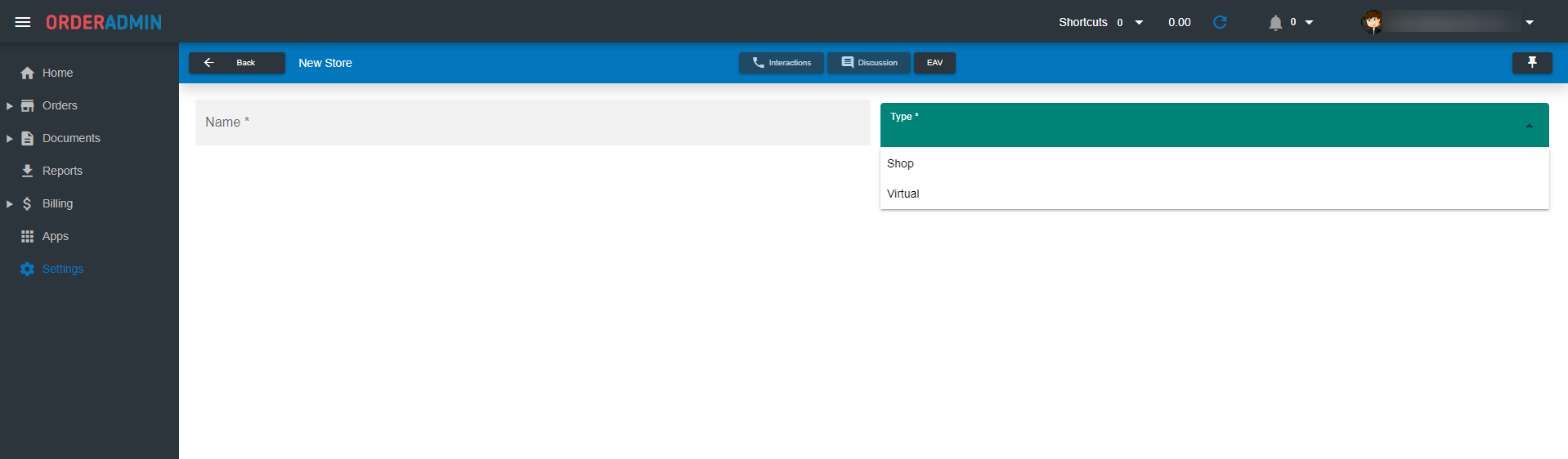Screen dimensions: 1568x459
Task: Focus the Name input field
Action: pyautogui.click(x=533, y=123)
